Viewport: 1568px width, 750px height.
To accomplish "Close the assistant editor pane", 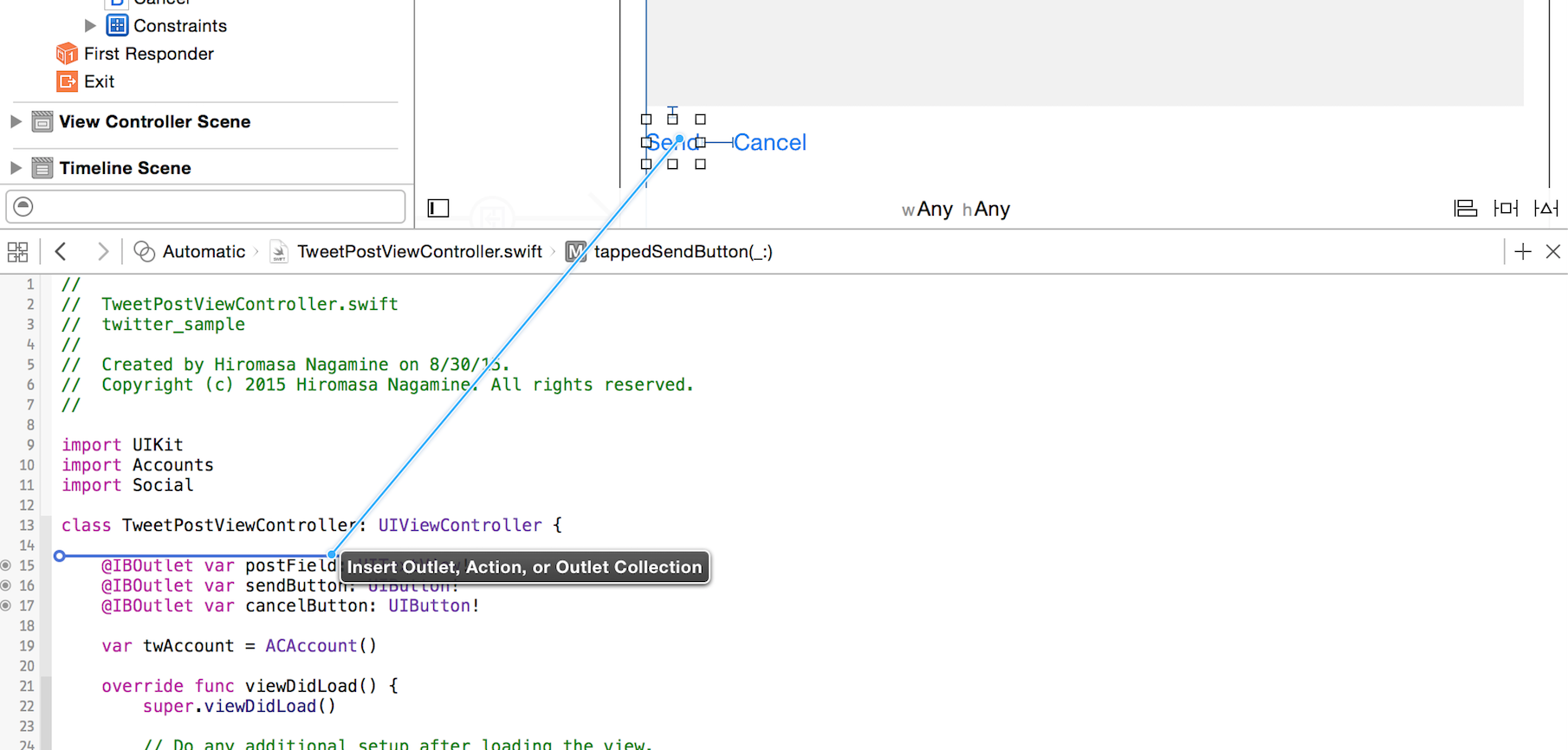I will tap(1552, 251).
